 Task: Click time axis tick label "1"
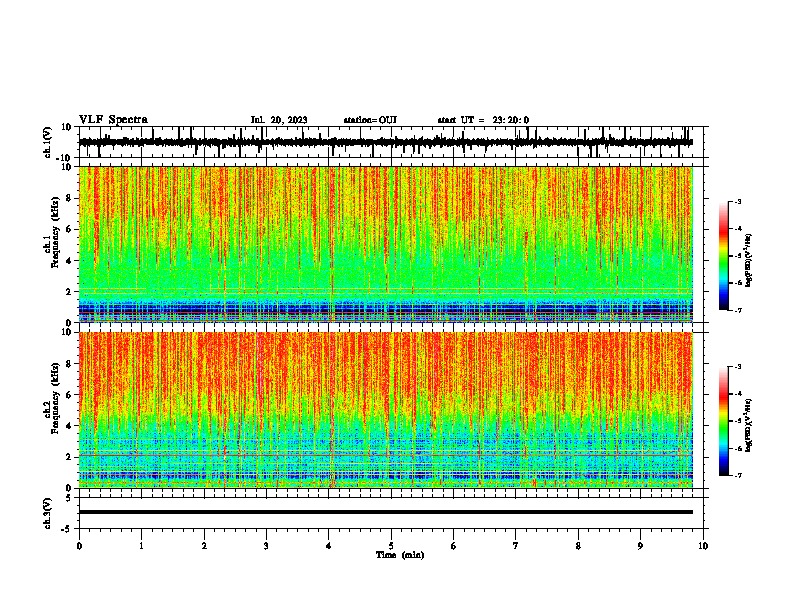tap(141, 546)
